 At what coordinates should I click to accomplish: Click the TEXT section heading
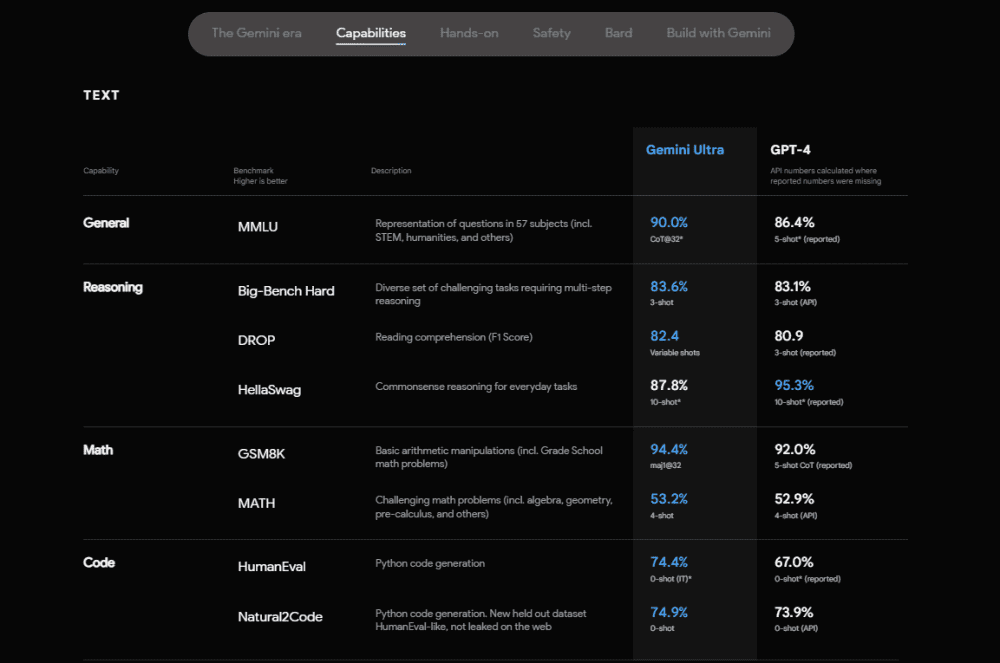pyautogui.click(x=101, y=95)
